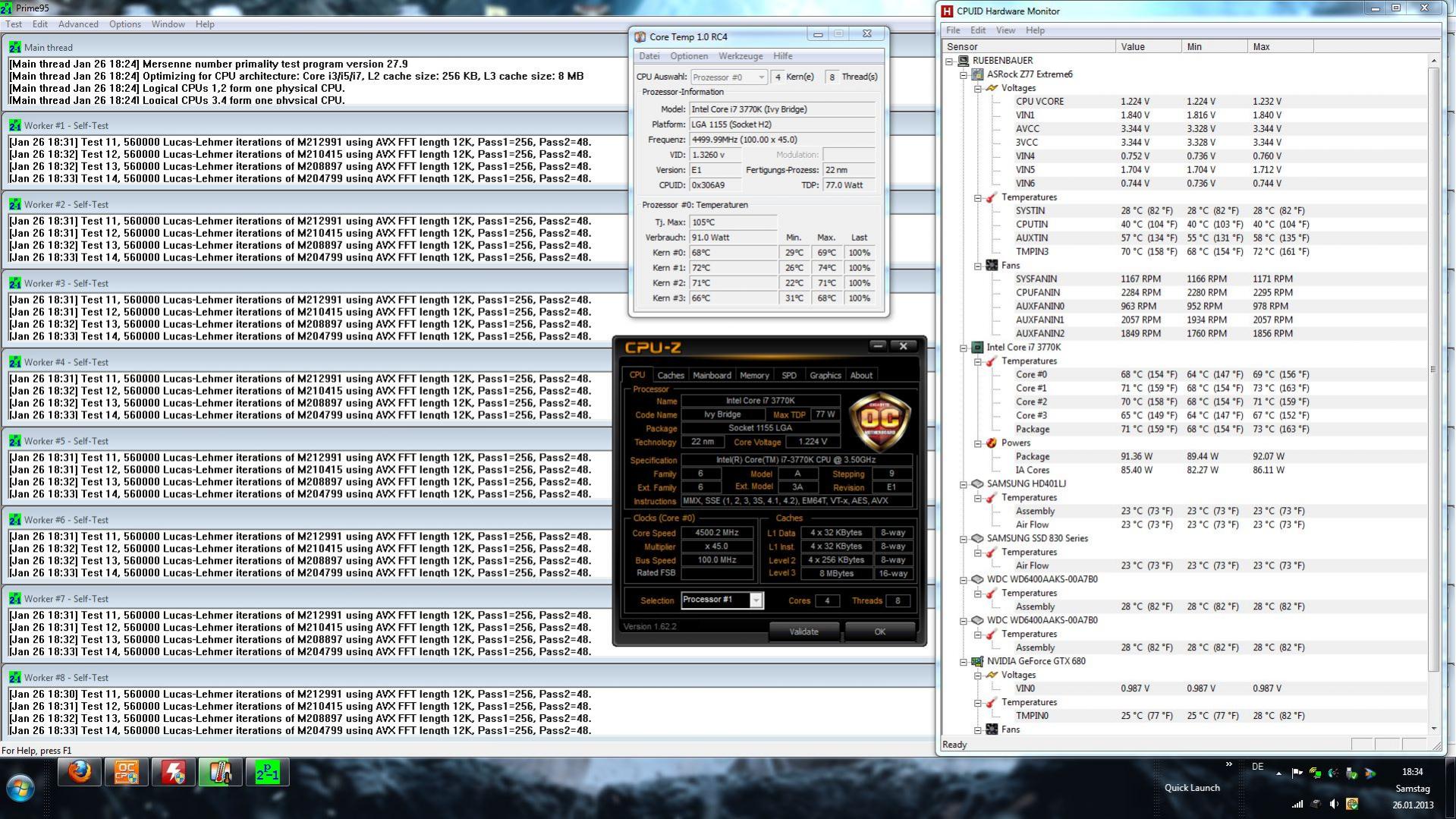This screenshot has width=1456, height=819.
Task: Click the Worker #1 Self-Test window icon
Action: (15, 125)
